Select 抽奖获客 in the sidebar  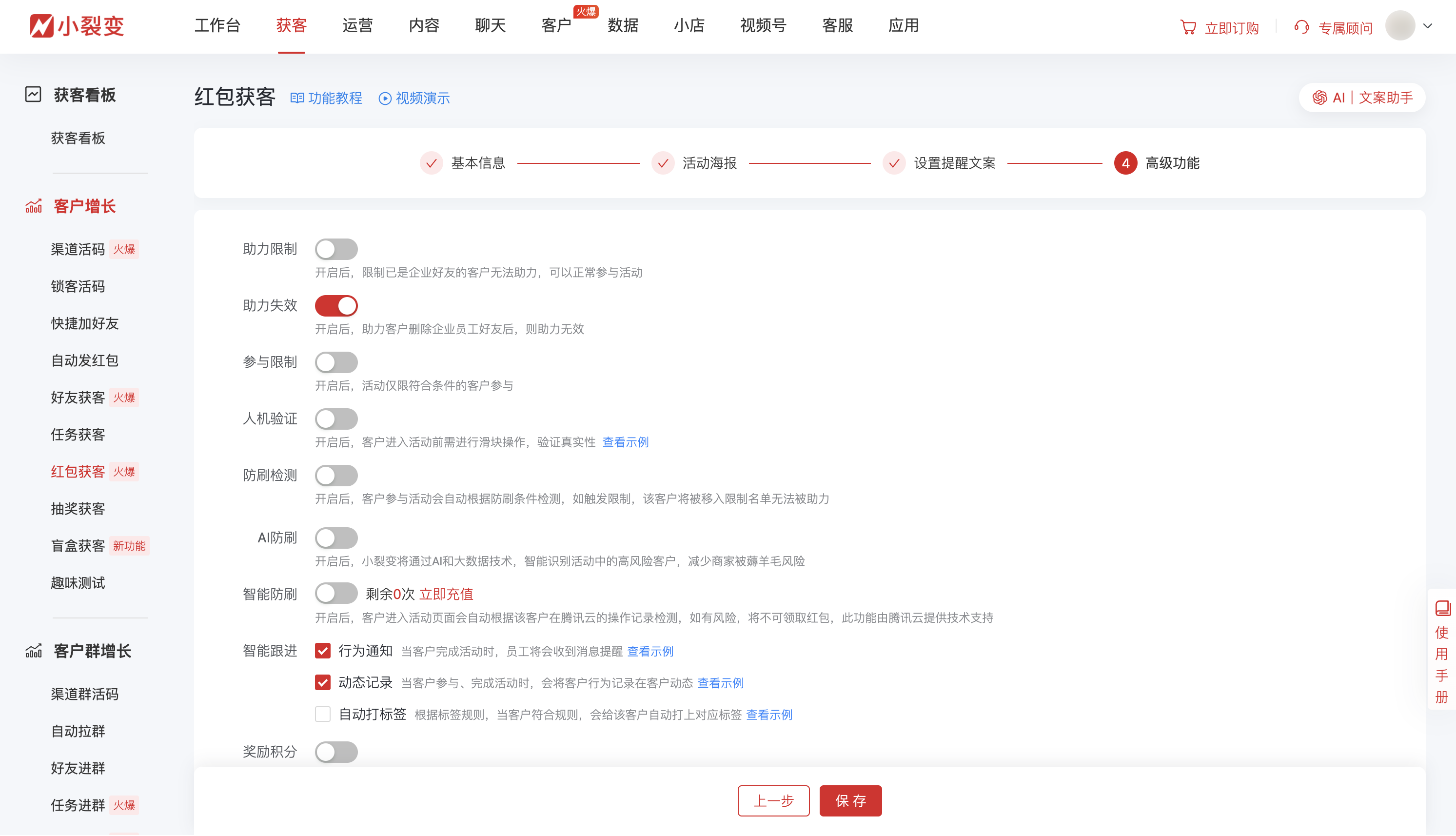tap(78, 509)
